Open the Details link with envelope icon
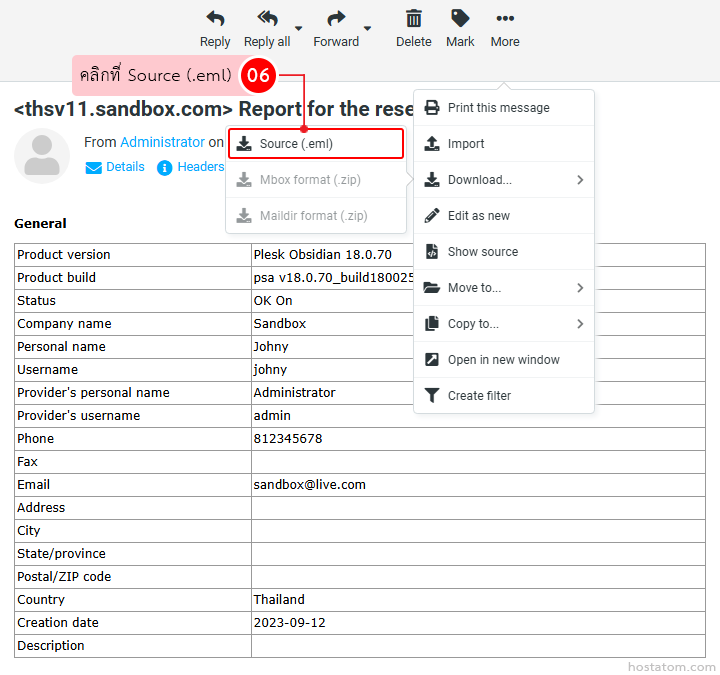720x675 pixels. (115, 167)
